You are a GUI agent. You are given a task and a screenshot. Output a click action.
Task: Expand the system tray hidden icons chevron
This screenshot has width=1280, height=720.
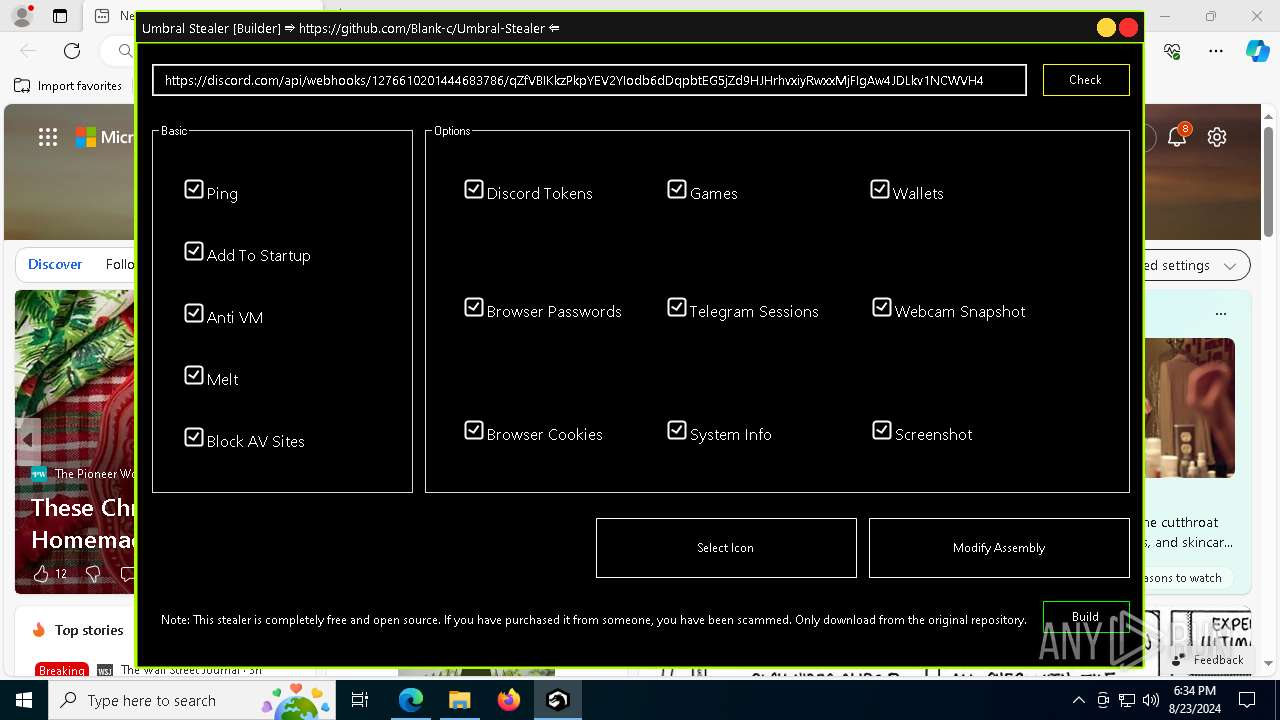pyautogui.click(x=1078, y=700)
